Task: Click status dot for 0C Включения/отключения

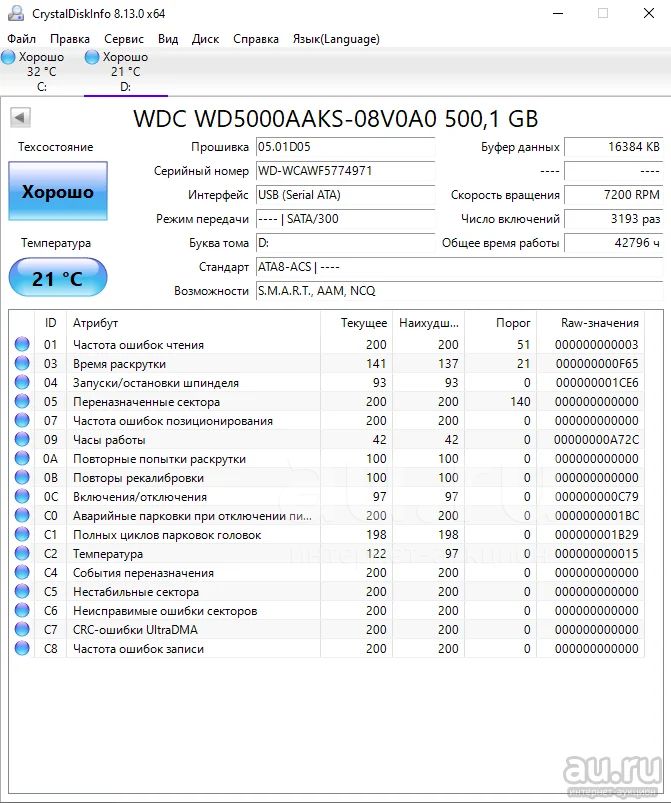Action: [22, 496]
